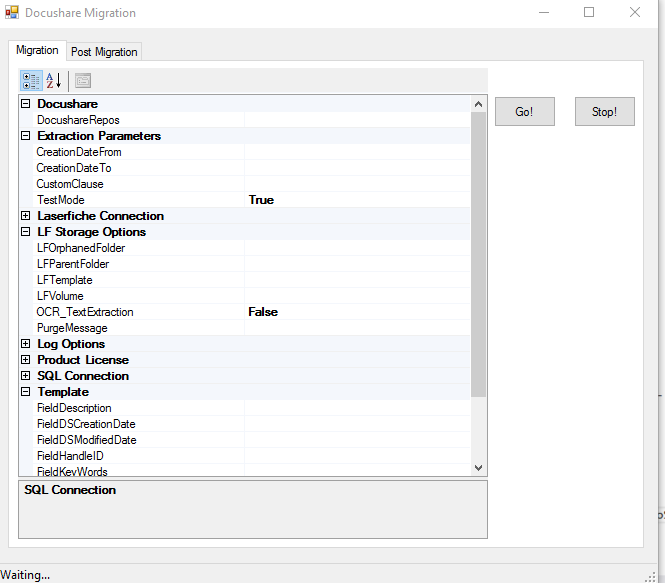Select the PurgeMessage property label

(x=72, y=328)
